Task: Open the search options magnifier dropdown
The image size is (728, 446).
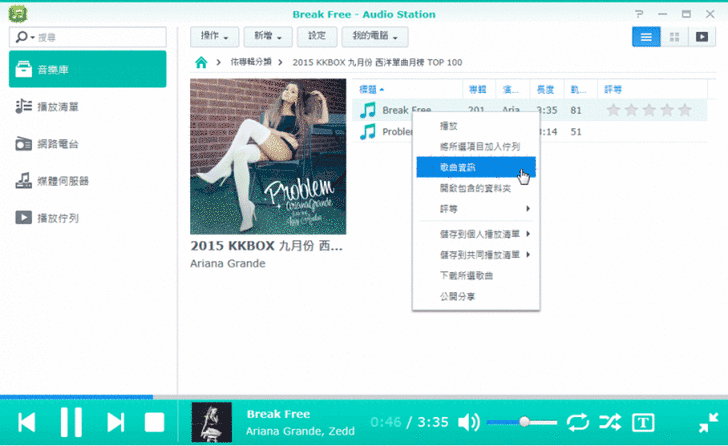Action: [x=24, y=37]
